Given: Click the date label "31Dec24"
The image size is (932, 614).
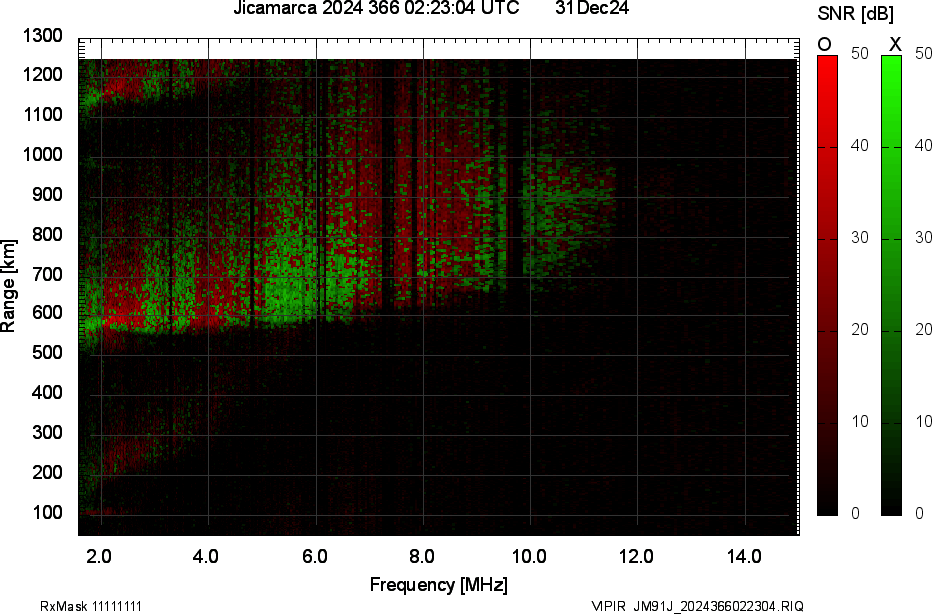Looking at the screenshot, I should pyautogui.click(x=592, y=8).
